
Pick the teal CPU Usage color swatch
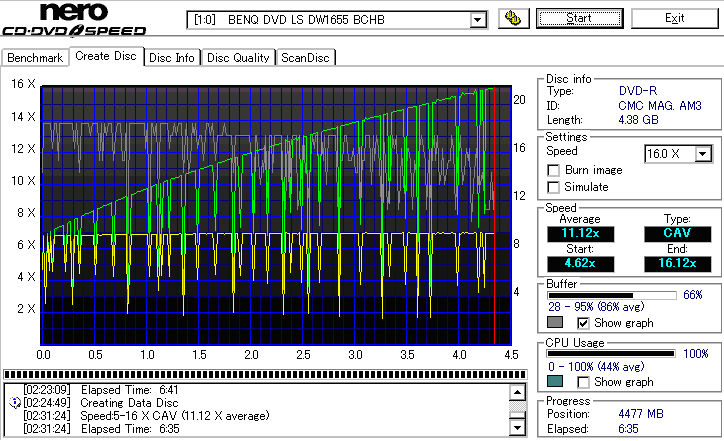click(555, 382)
